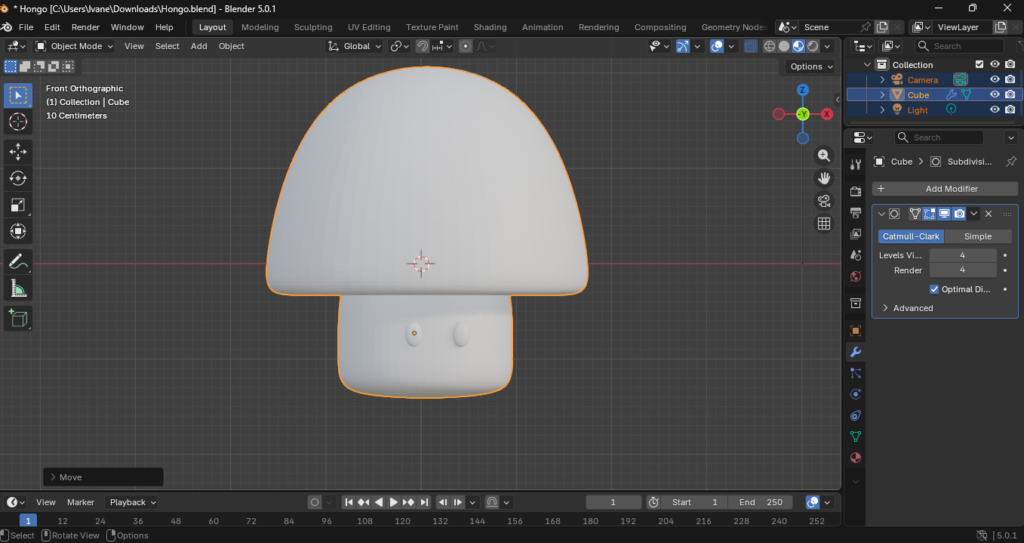Toggle camera view in the viewport
1024x543 pixels.
click(x=824, y=201)
